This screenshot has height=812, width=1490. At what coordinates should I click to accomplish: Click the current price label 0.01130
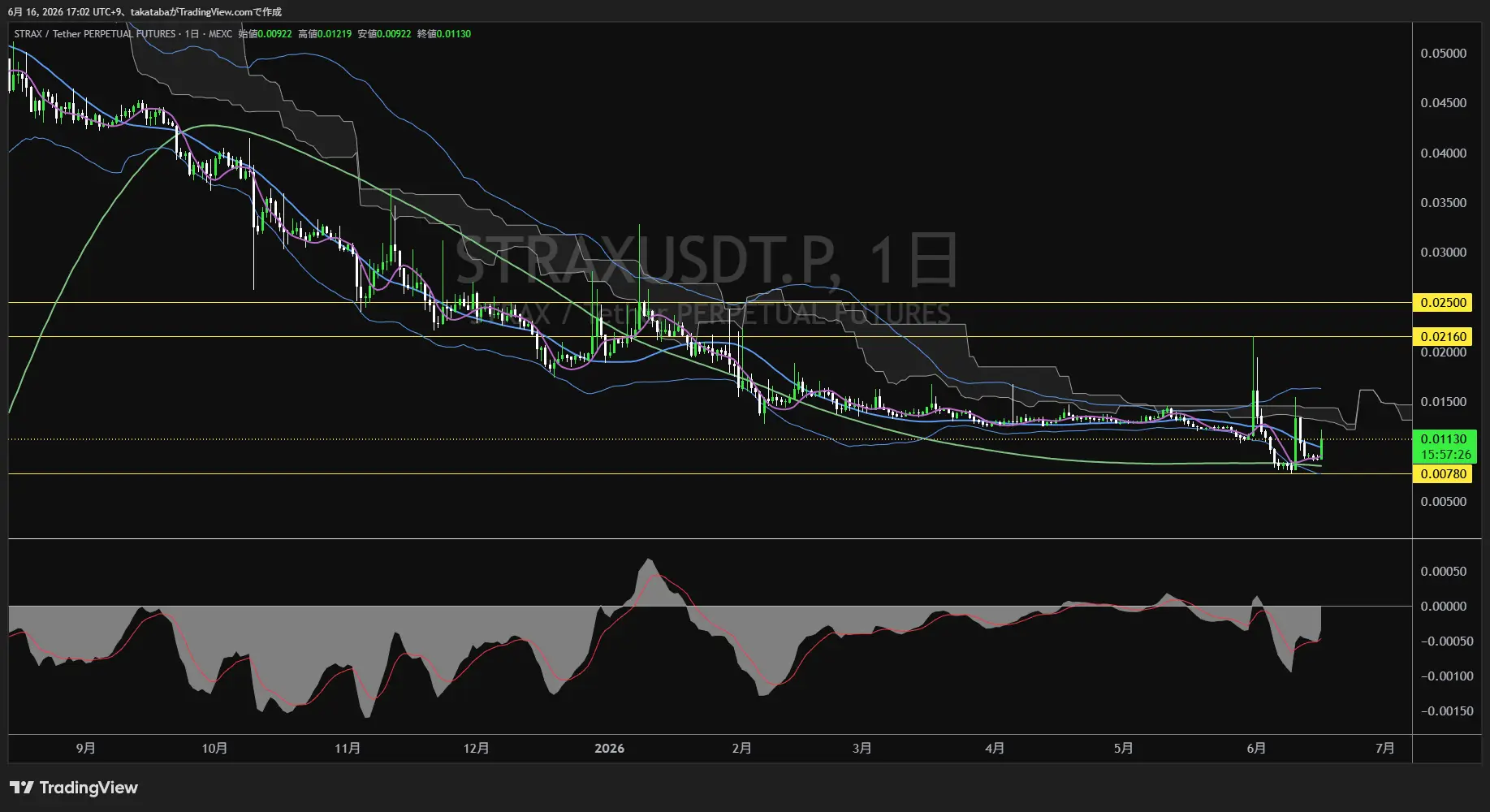click(x=1445, y=439)
